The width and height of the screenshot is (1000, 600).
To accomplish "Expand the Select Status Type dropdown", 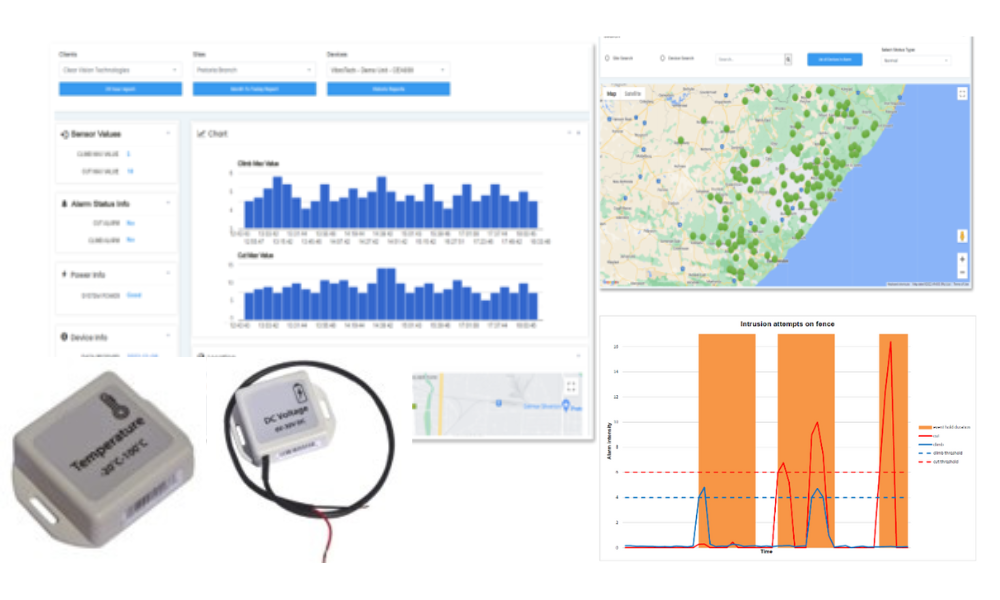I will coord(912,60).
